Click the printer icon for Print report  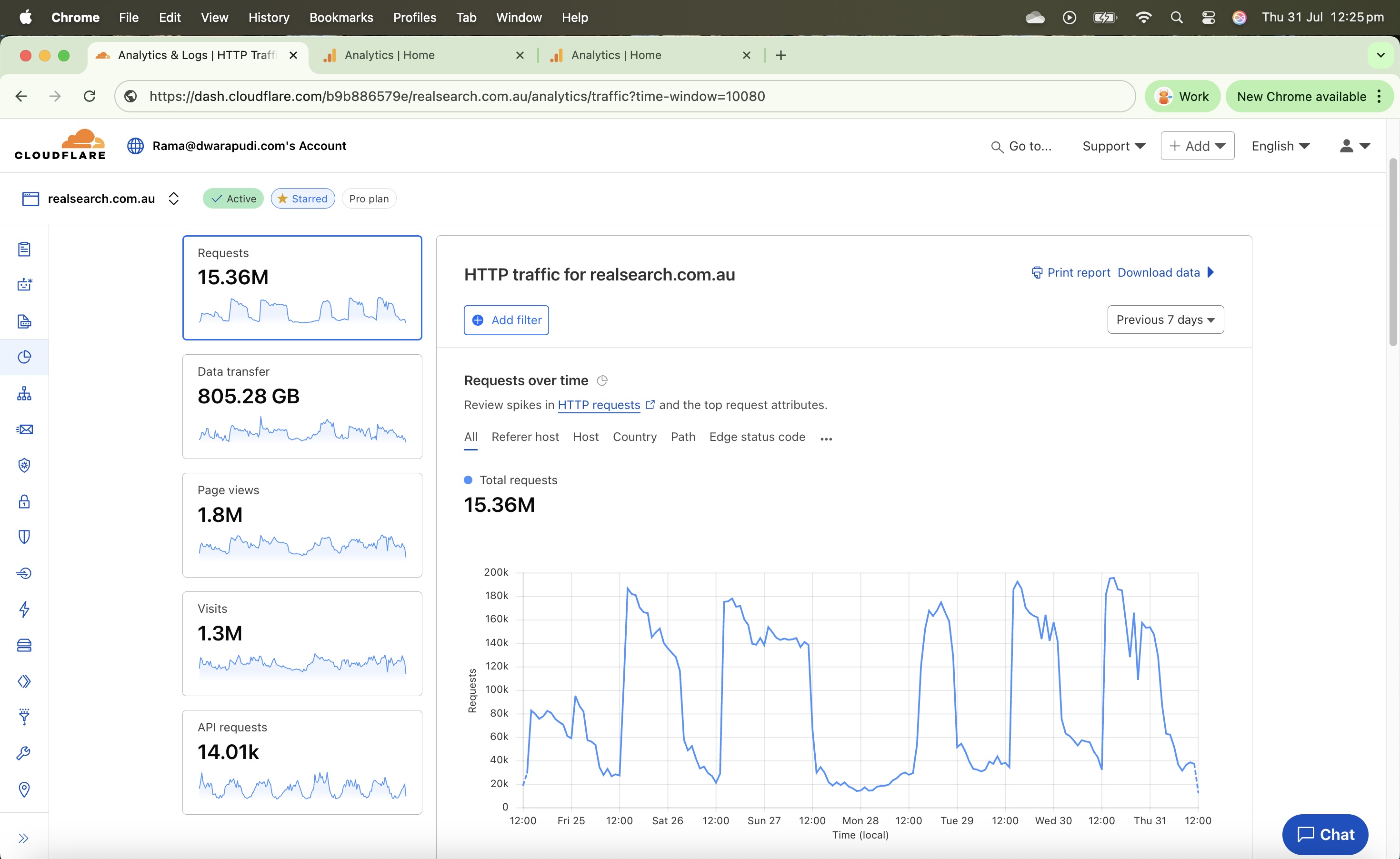coord(1037,273)
